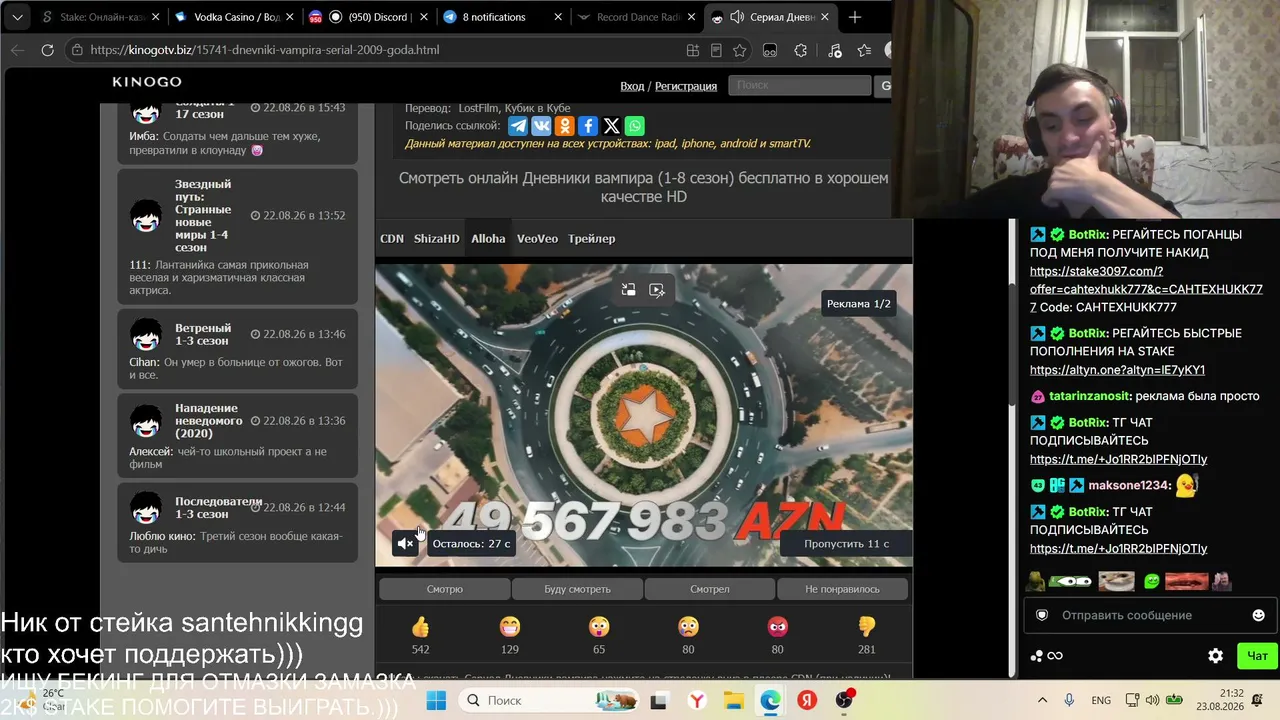Select the ShizaHD player tab
This screenshot has height=720, width=1280.
point(437,239)
